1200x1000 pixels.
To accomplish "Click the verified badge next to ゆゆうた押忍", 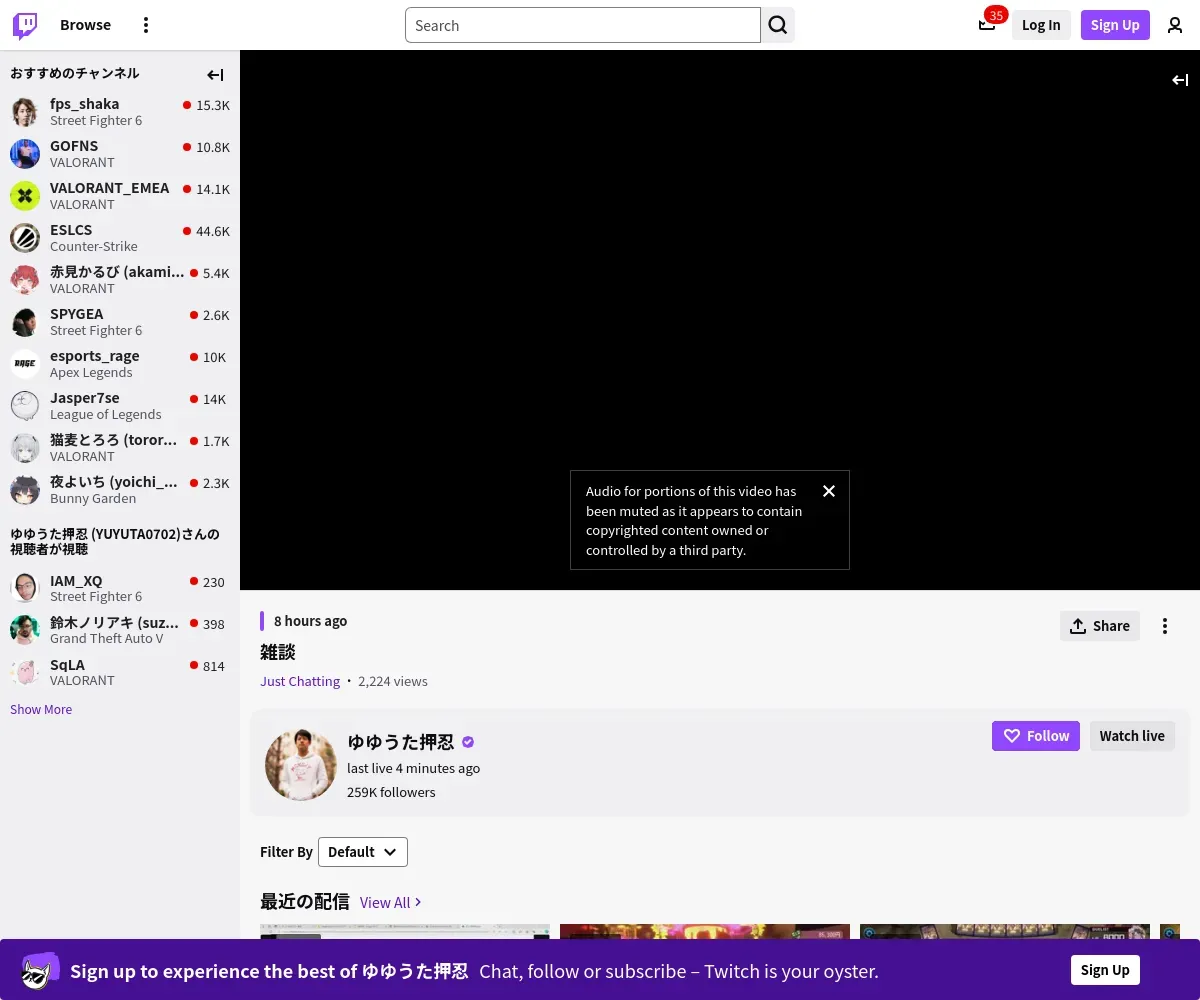I will (x=468, y=742).
